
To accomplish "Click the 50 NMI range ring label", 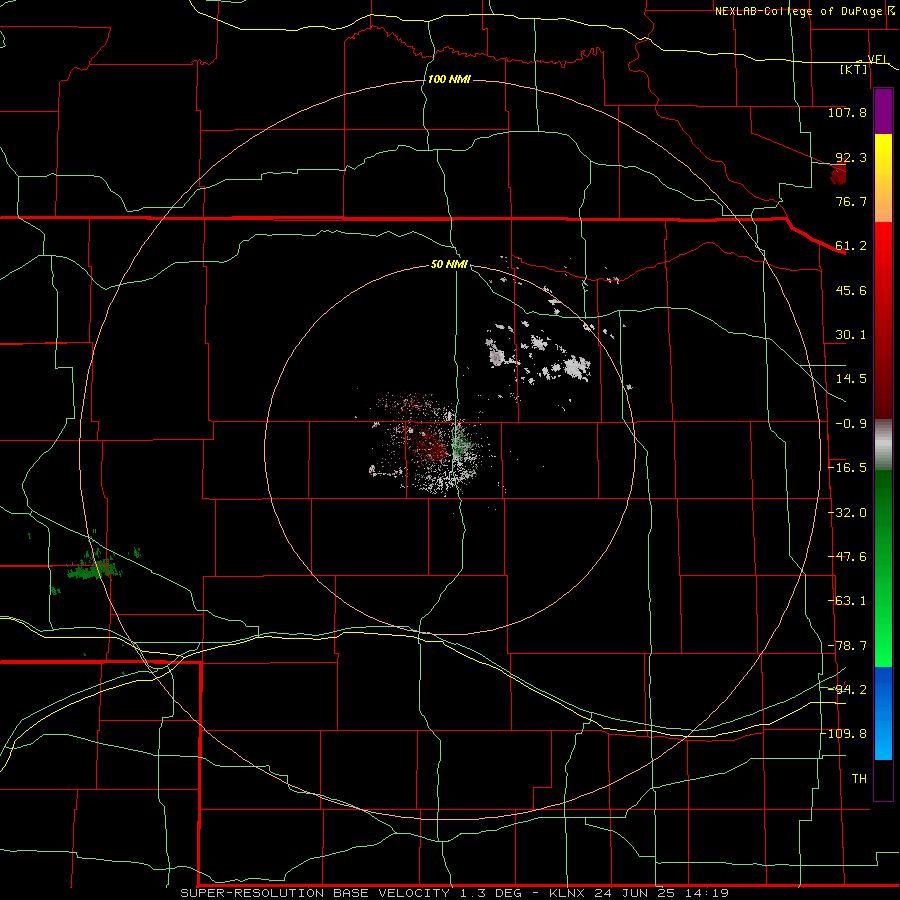I will point(449,264).
